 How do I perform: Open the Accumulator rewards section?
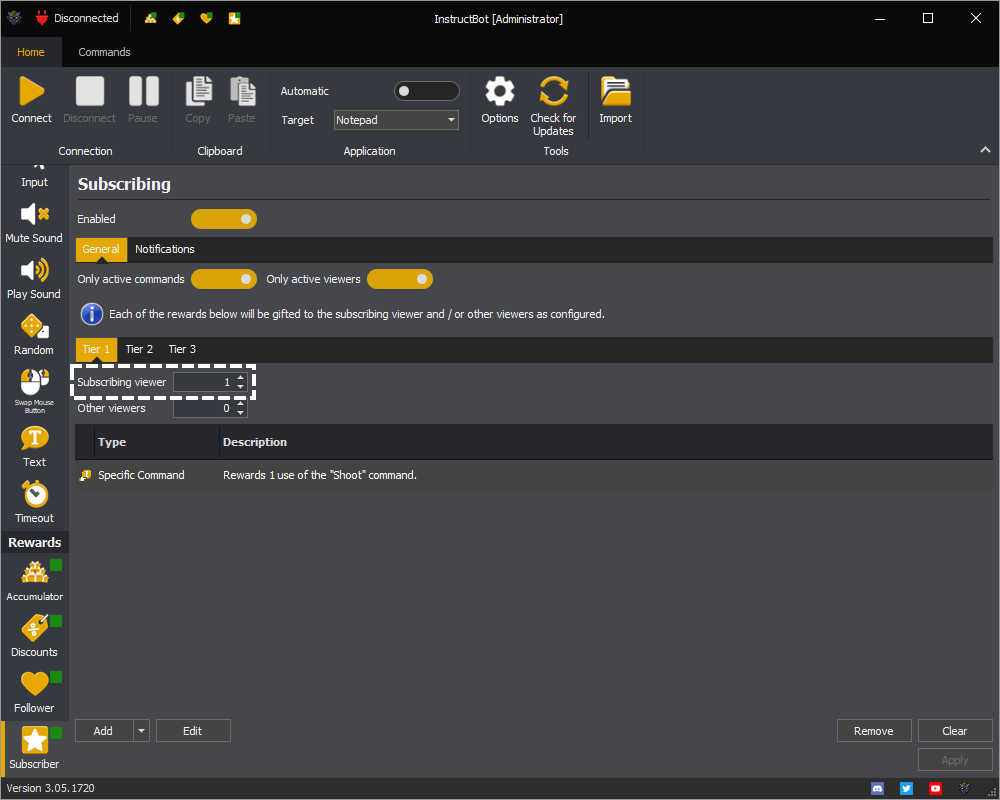coord(34,581)
